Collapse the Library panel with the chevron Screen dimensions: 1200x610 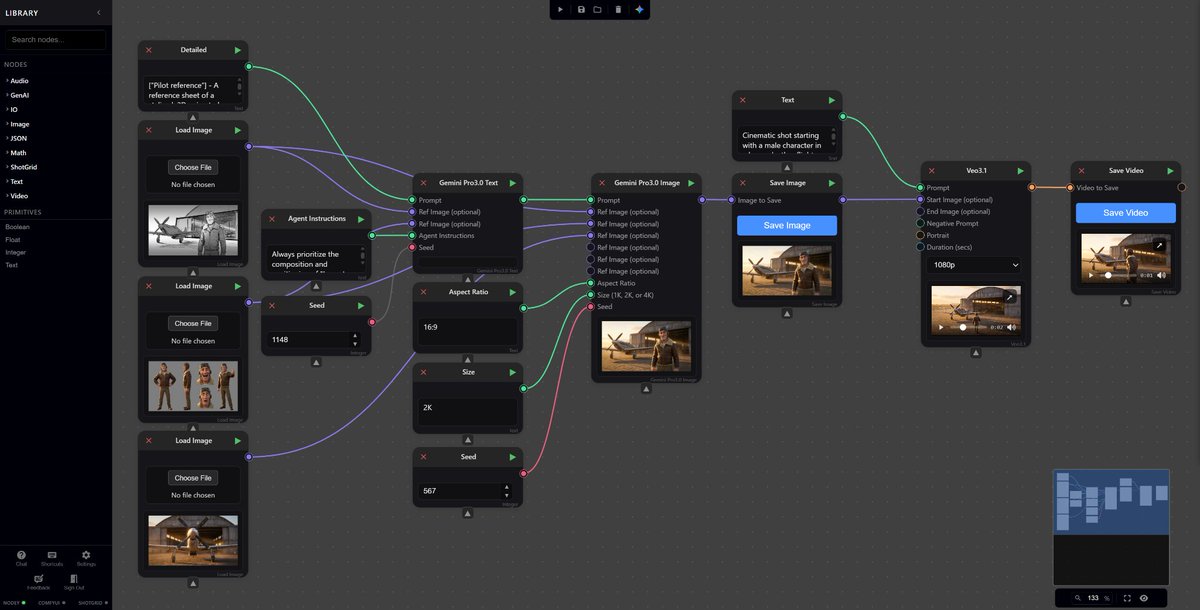98,12
